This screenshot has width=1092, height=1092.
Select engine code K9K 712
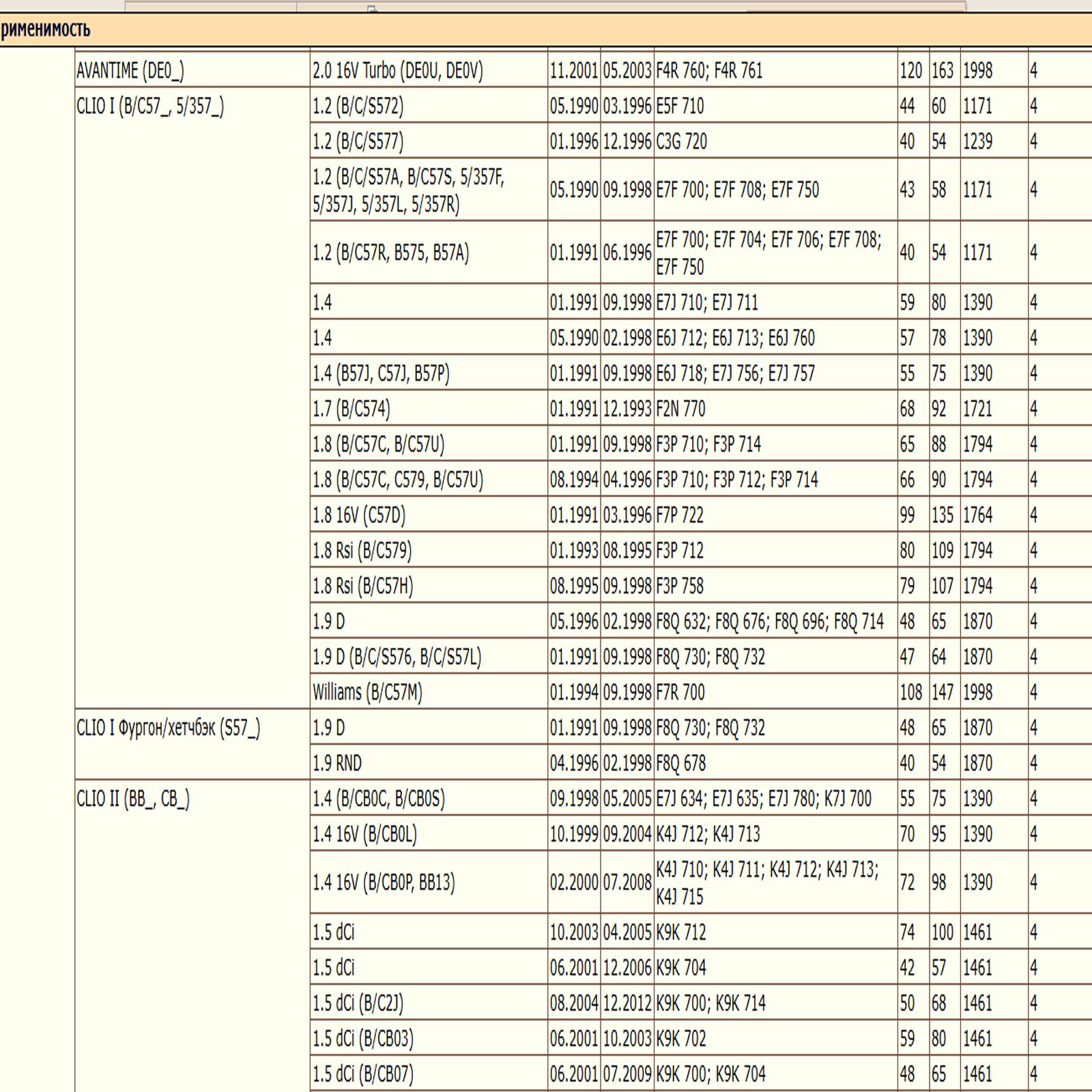point(680,932)
